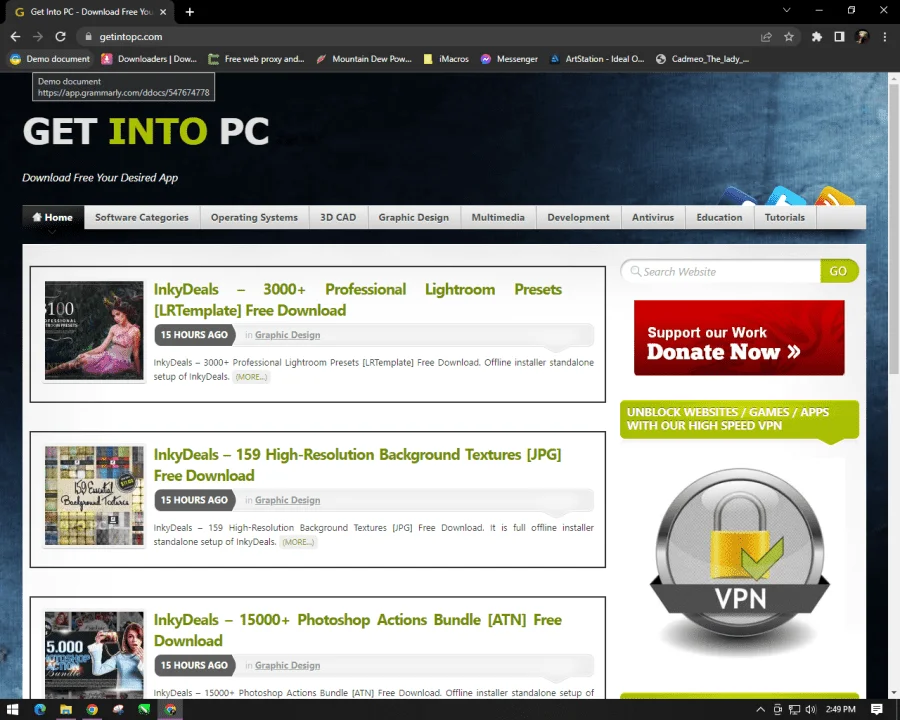Viewport: 900px width, 720px height.
Task: Open the Multimedia menu item
Action: 498,218
